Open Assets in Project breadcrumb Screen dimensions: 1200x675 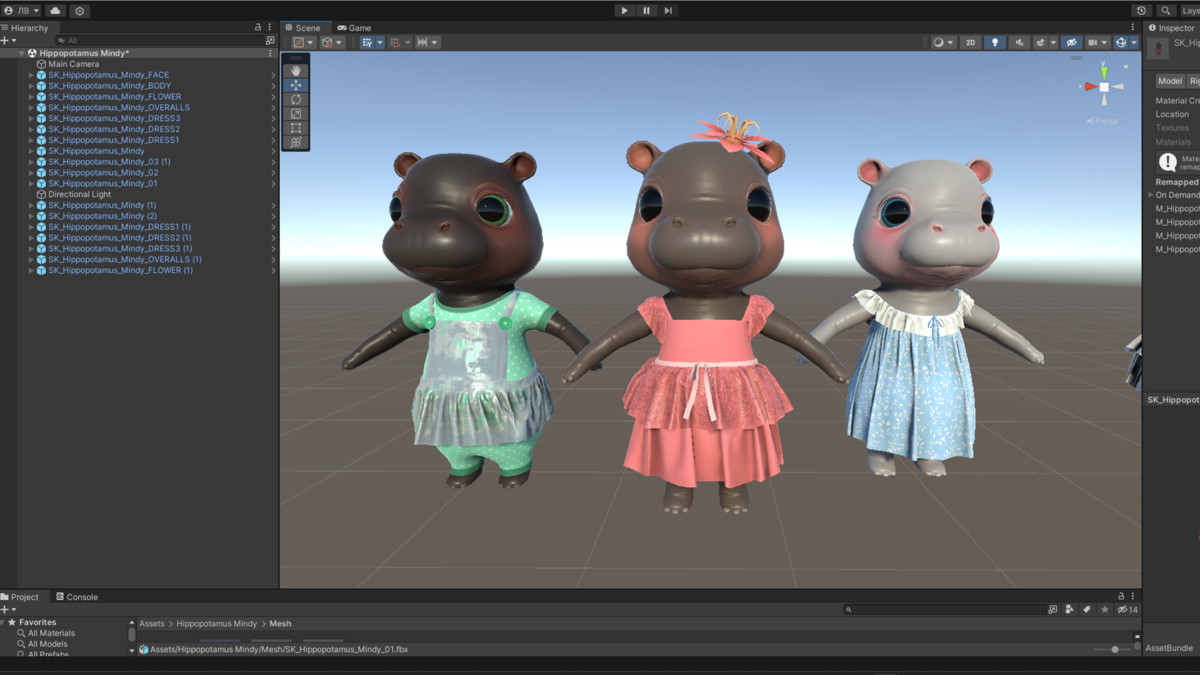(152, 624)
